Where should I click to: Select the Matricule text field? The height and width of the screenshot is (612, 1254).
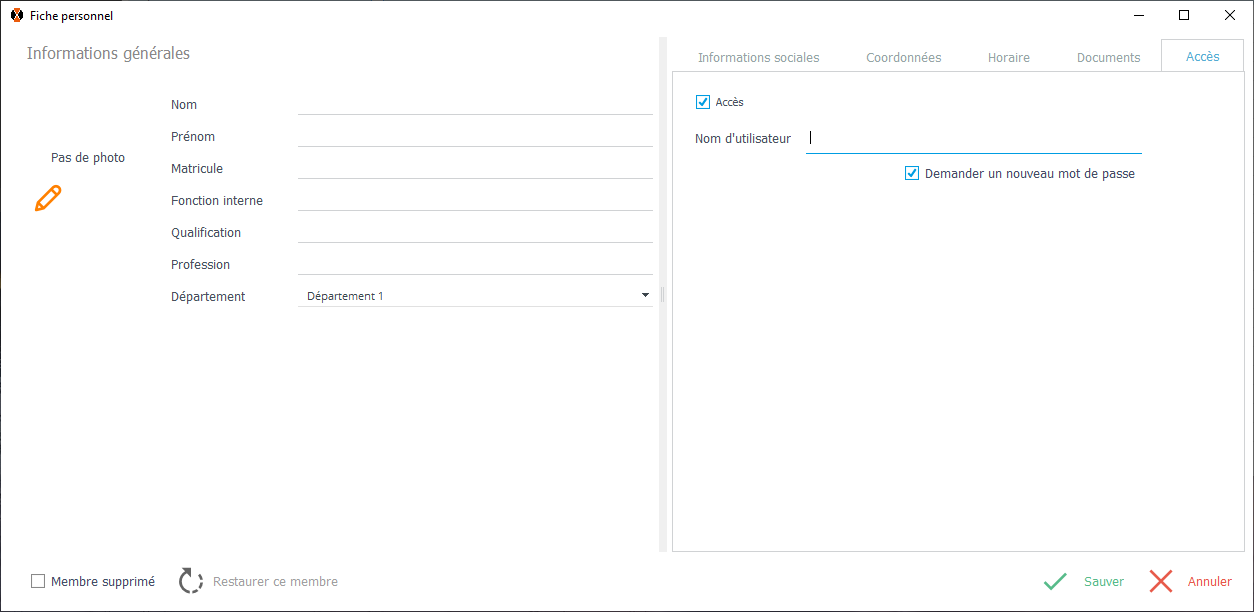475,168
